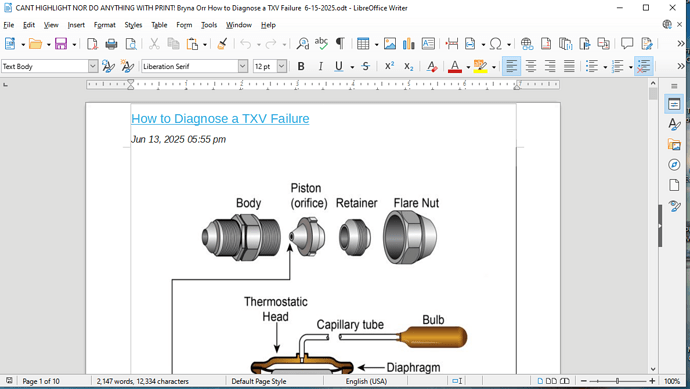Toggle Formatting Marks pilcrow

[340, 44]
